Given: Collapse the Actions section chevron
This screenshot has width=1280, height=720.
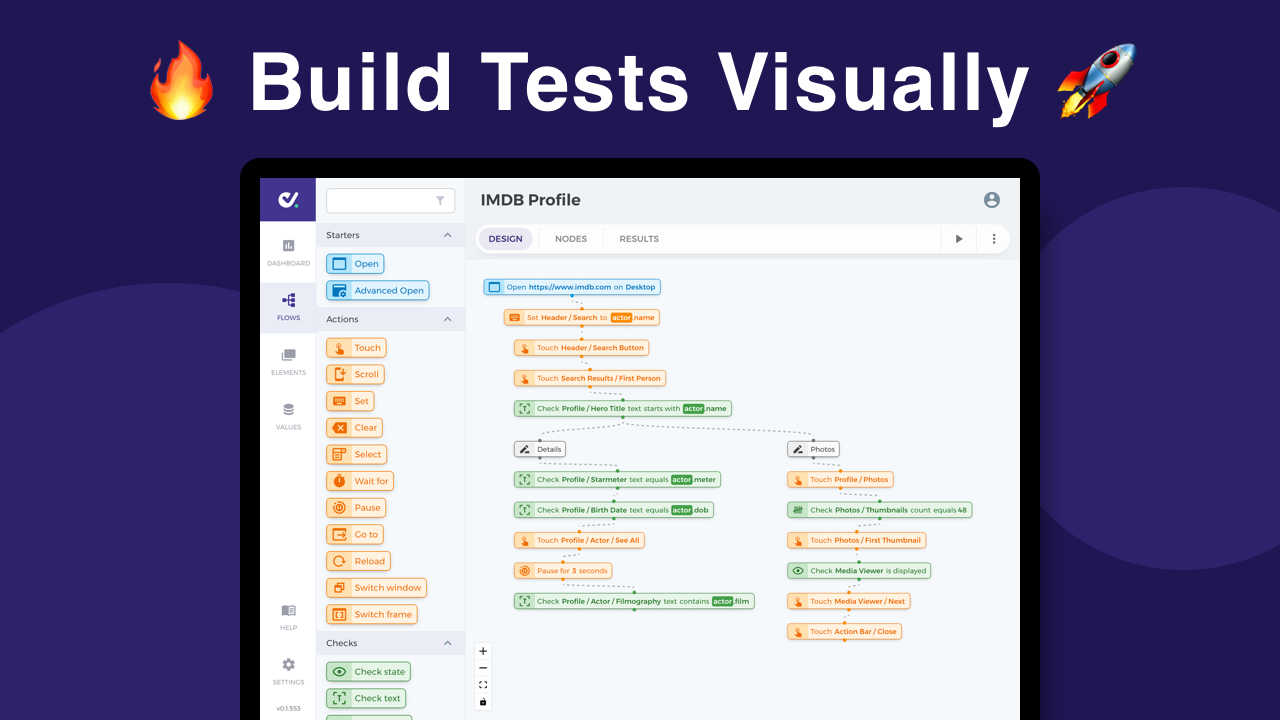Looking at the screenshot, I should (447, 319).
